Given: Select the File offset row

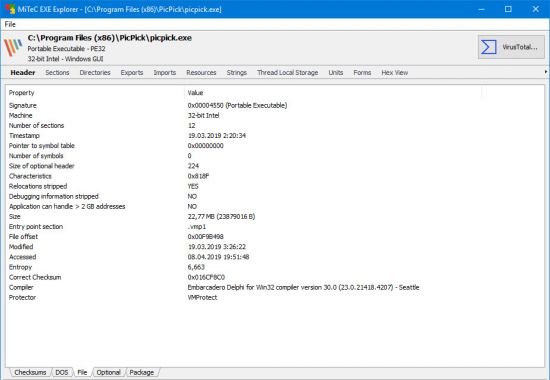Looking at the screenshot, I should click(276, 237).
